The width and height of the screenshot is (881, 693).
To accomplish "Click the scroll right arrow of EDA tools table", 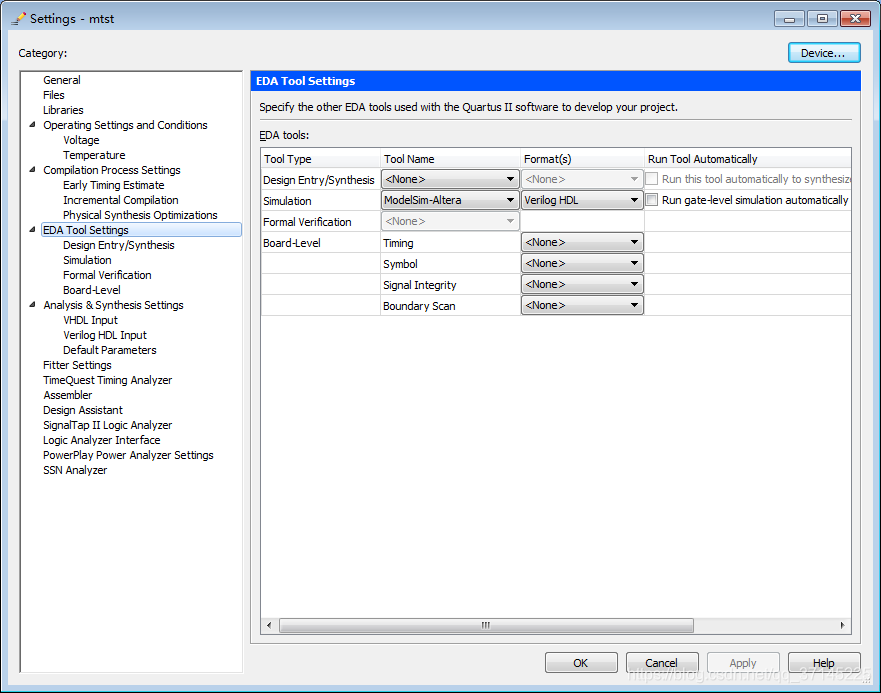I will [x=842, y=625].
